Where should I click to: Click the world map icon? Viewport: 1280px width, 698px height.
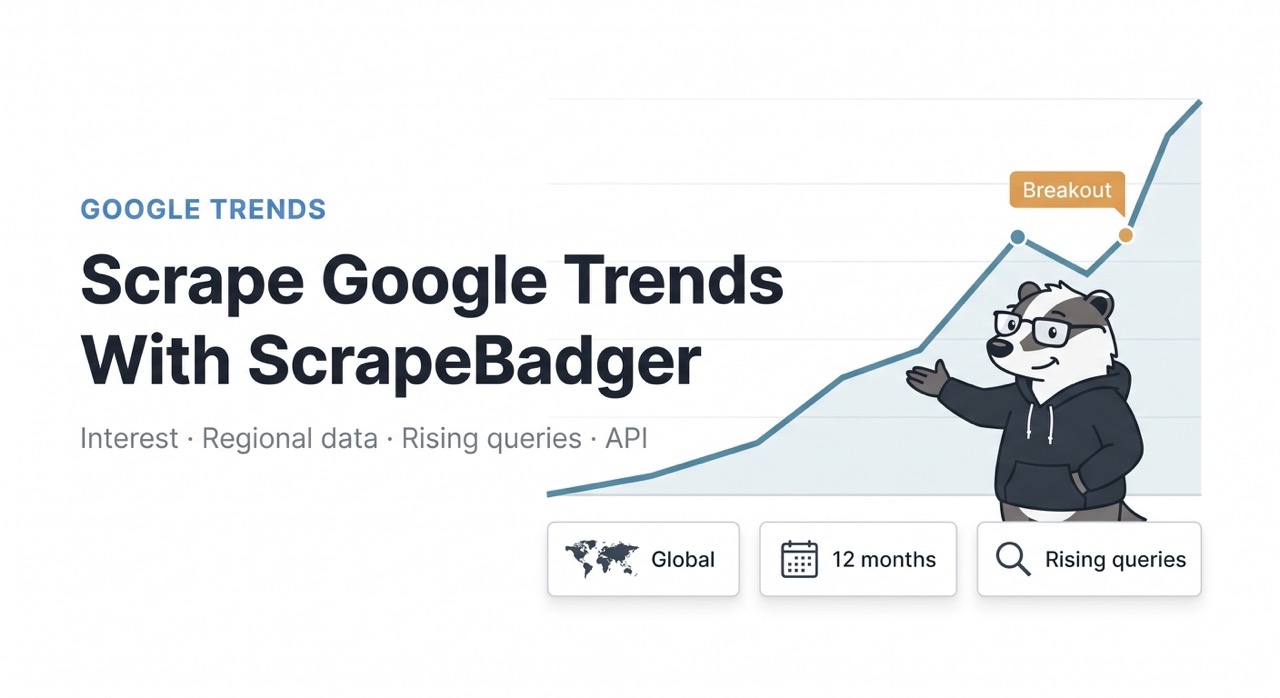point(602,559)
